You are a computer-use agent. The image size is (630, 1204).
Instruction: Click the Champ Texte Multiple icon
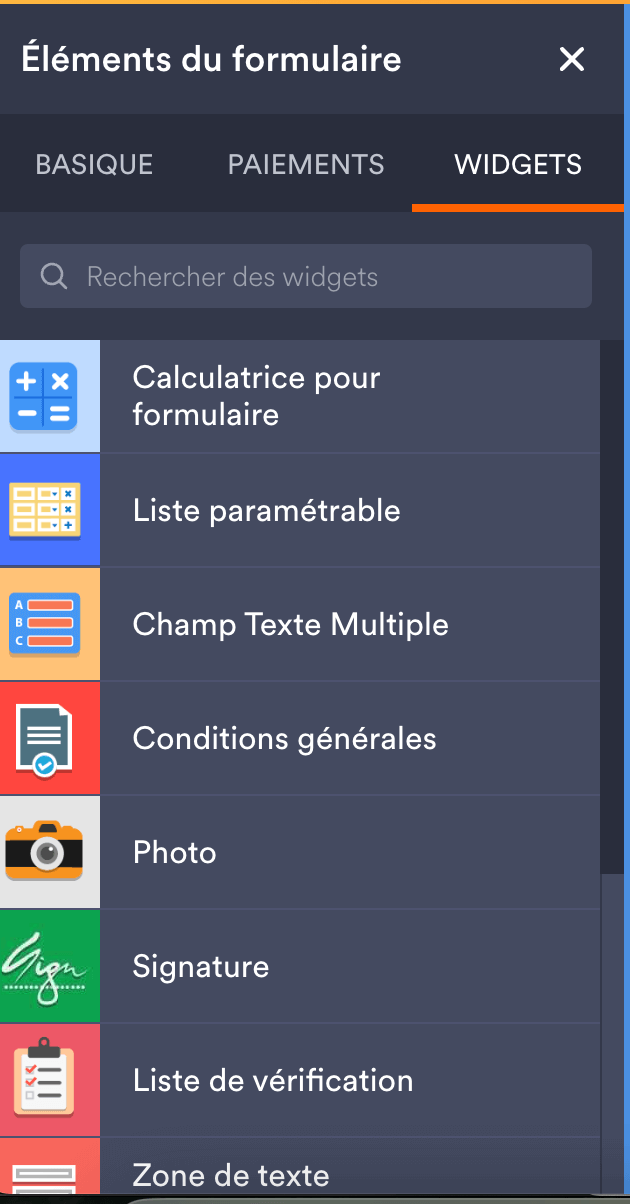click(45, 624)
